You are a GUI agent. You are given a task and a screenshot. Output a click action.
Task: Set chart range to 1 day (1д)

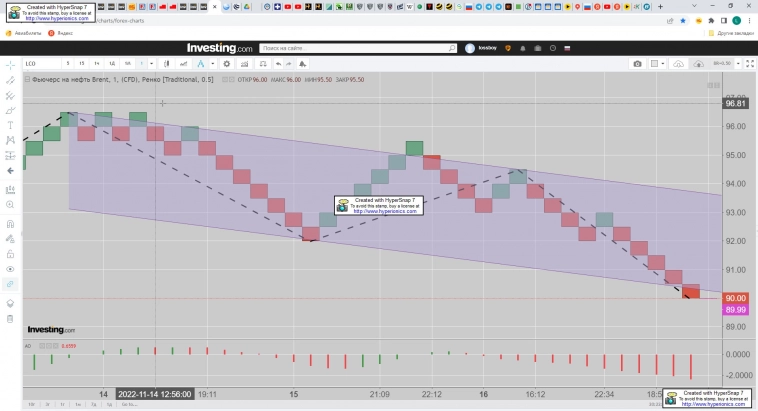click(x=109, y=404)
